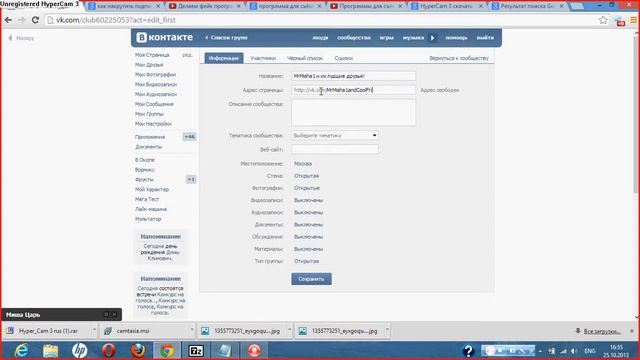Viewport: 640px width, 360px height.
Task: Change the Тип группы setting Открытая
Action: pos(307,261)
